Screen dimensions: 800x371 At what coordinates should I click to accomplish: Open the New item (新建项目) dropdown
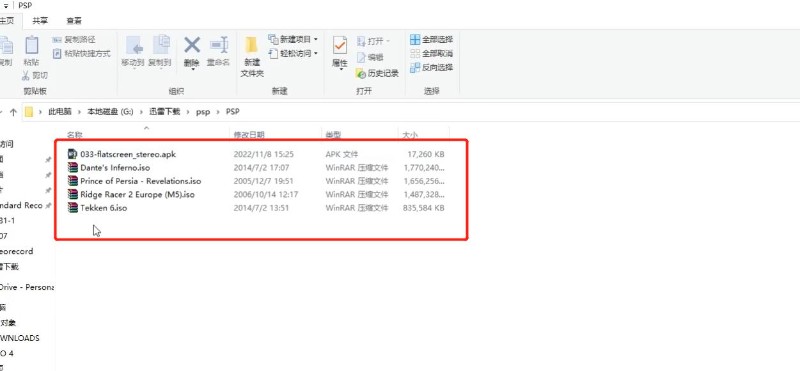[x=293, y=39]
